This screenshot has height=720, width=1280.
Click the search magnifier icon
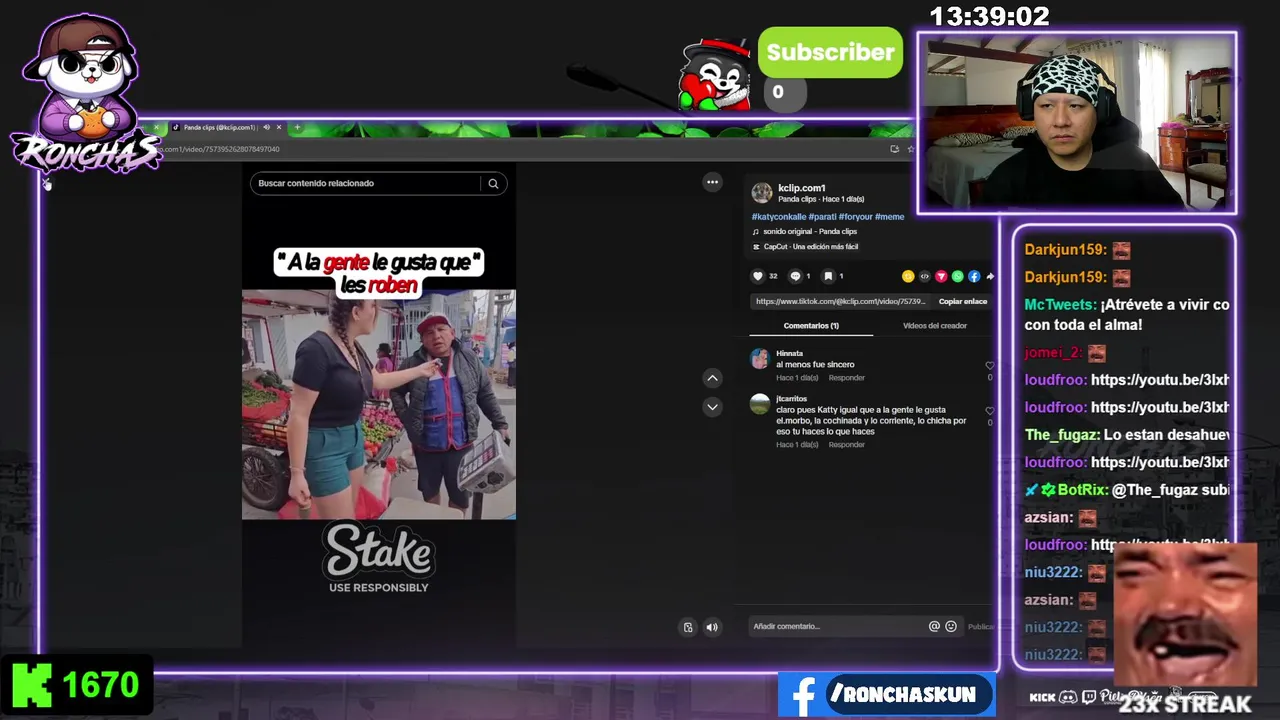coord(493,183)
